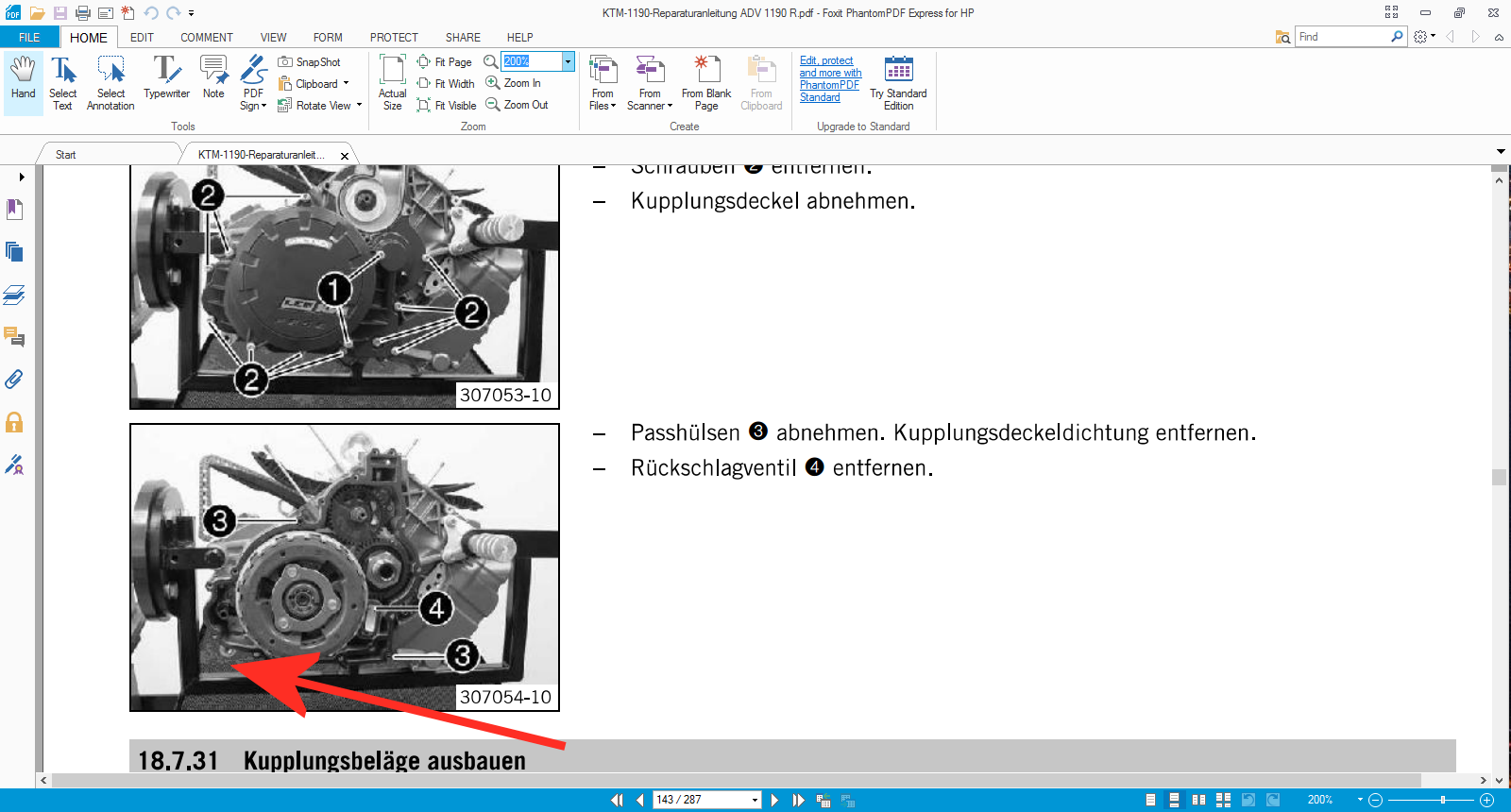Click the Find search field
1511x812 pixels.
(1341, 37)
